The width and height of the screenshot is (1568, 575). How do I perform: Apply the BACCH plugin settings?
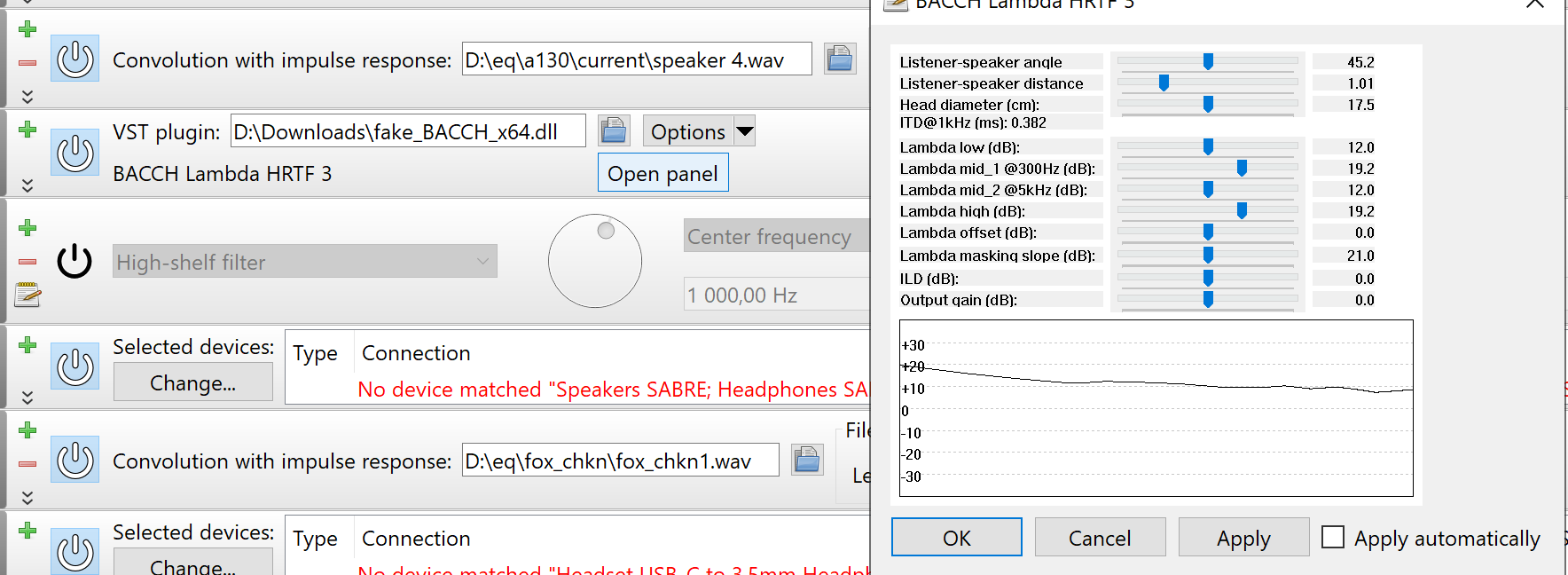click(1243, 538)
